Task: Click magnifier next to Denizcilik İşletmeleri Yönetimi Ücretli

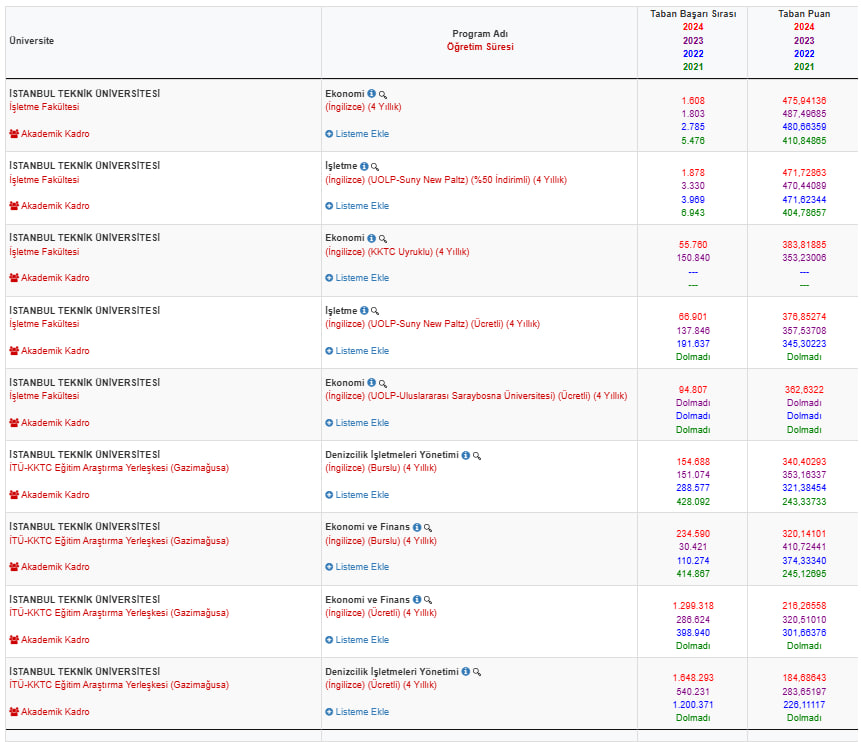Action: 477,672
